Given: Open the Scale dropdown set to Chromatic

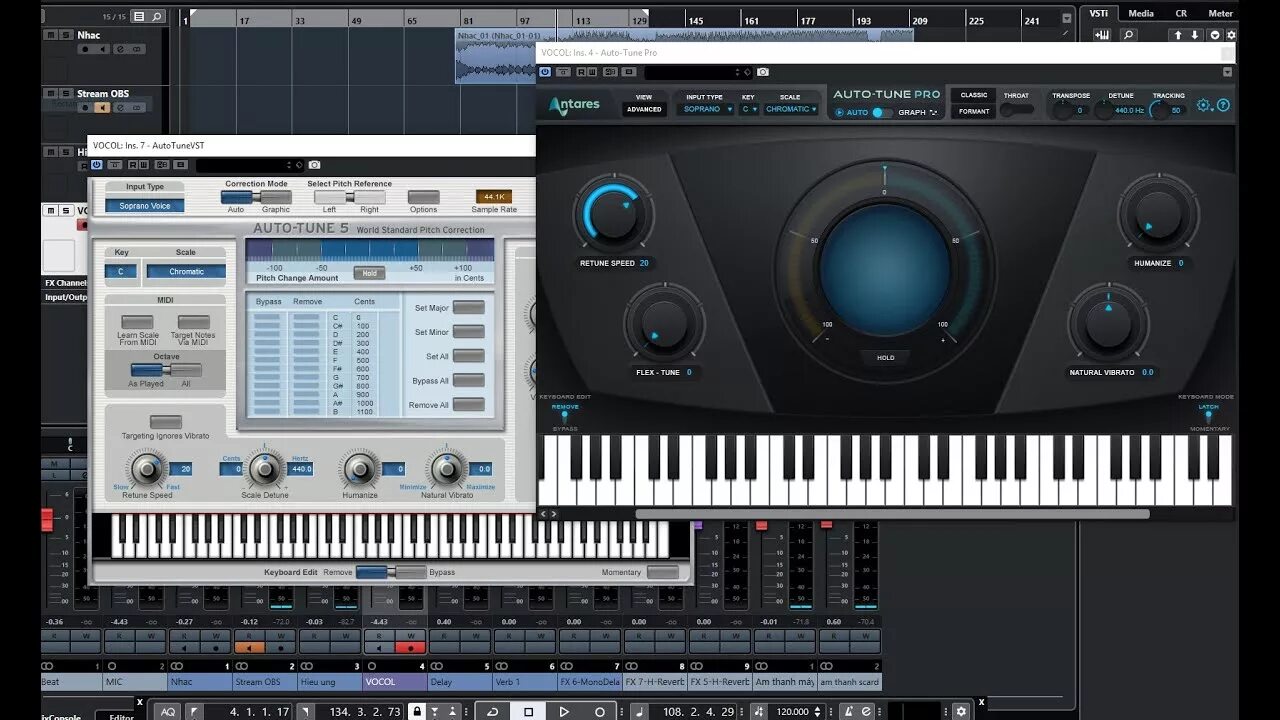Looking at the screenshot, I should (791, 109).
